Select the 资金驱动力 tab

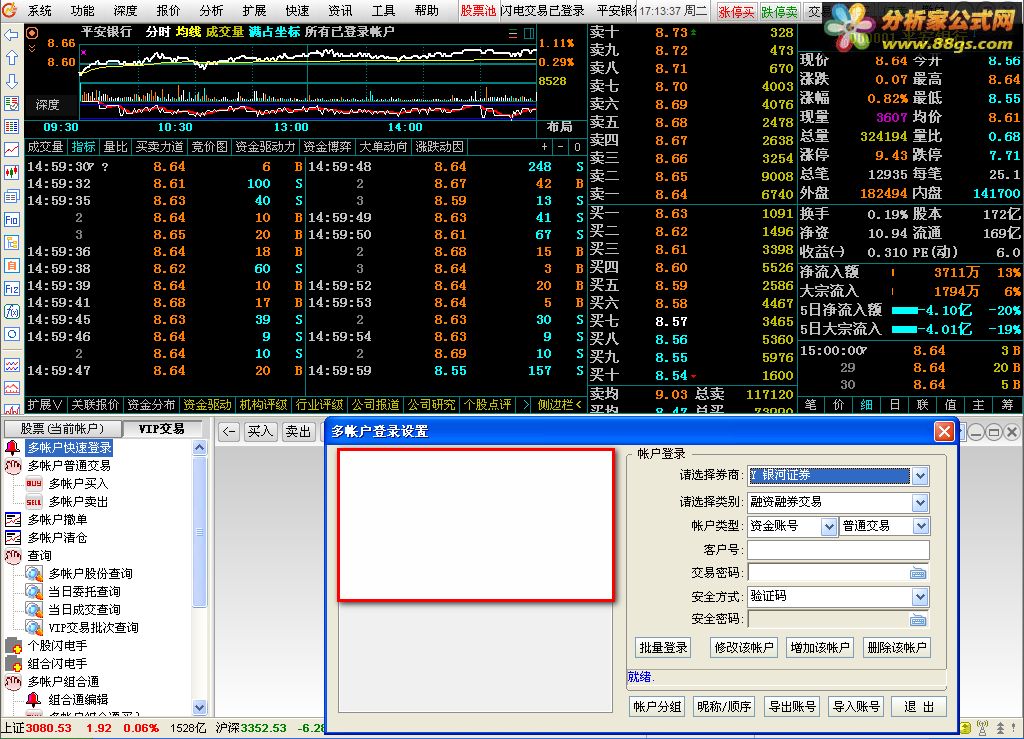[265, 147]
